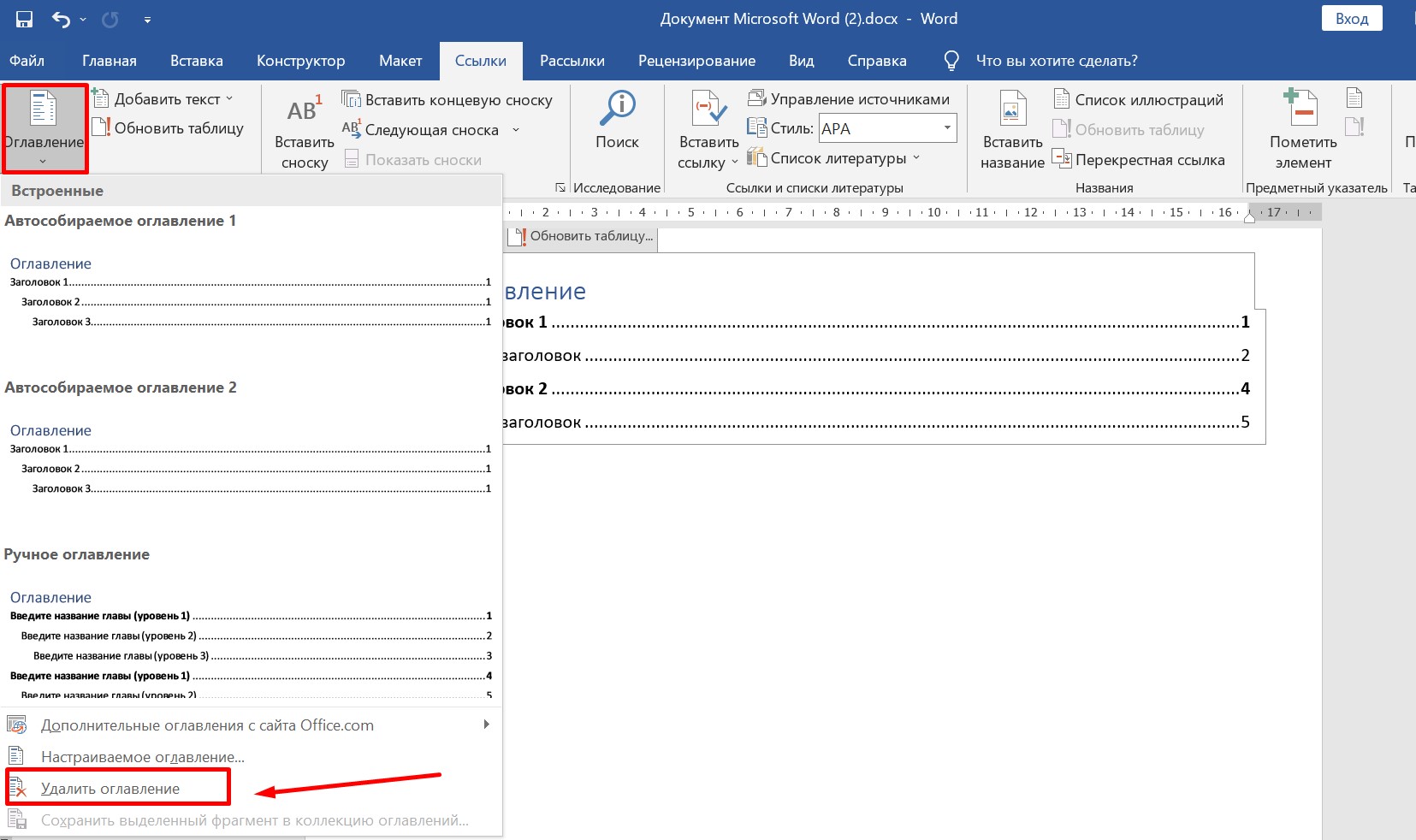Image resolution: width=1416 pixels, height=840 pixels.
Task: Click the Вставить сноску footnote icon
Action: tap(304, 111)
